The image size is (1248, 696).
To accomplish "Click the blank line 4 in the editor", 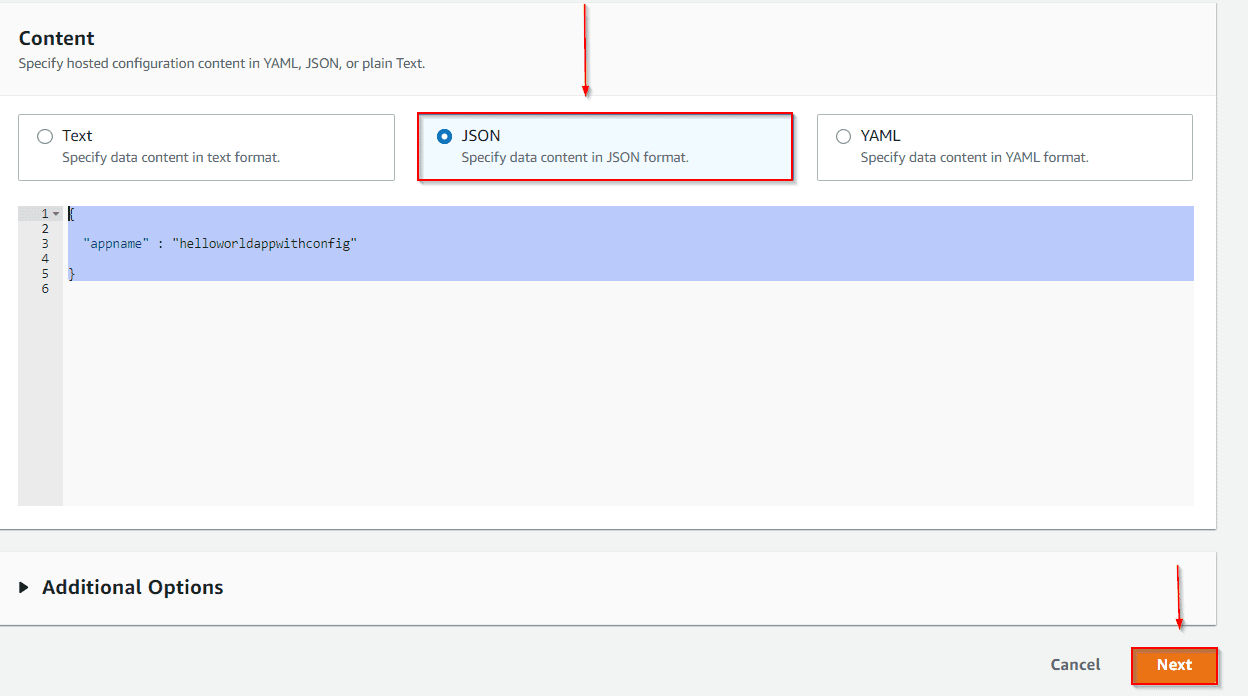I will [x=400, y=259].
